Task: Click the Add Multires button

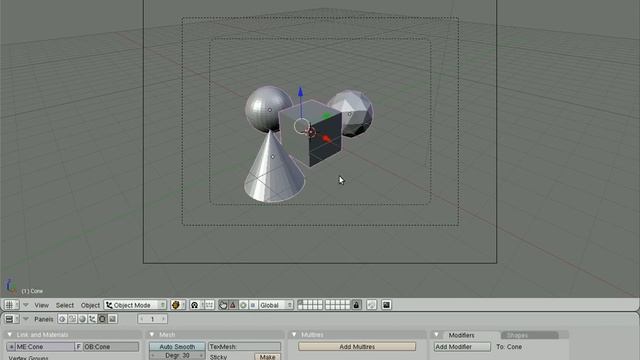Action: 357,347
